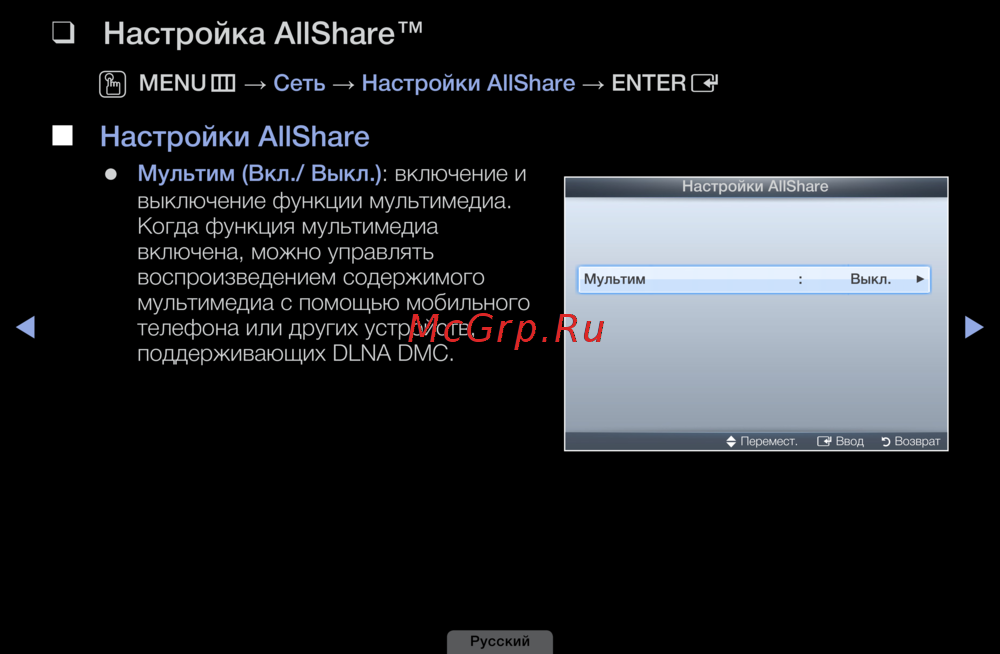Click the Настройки AllShare dialog title bar
This screenshot has height=654, width=1000.
[755, 187]
